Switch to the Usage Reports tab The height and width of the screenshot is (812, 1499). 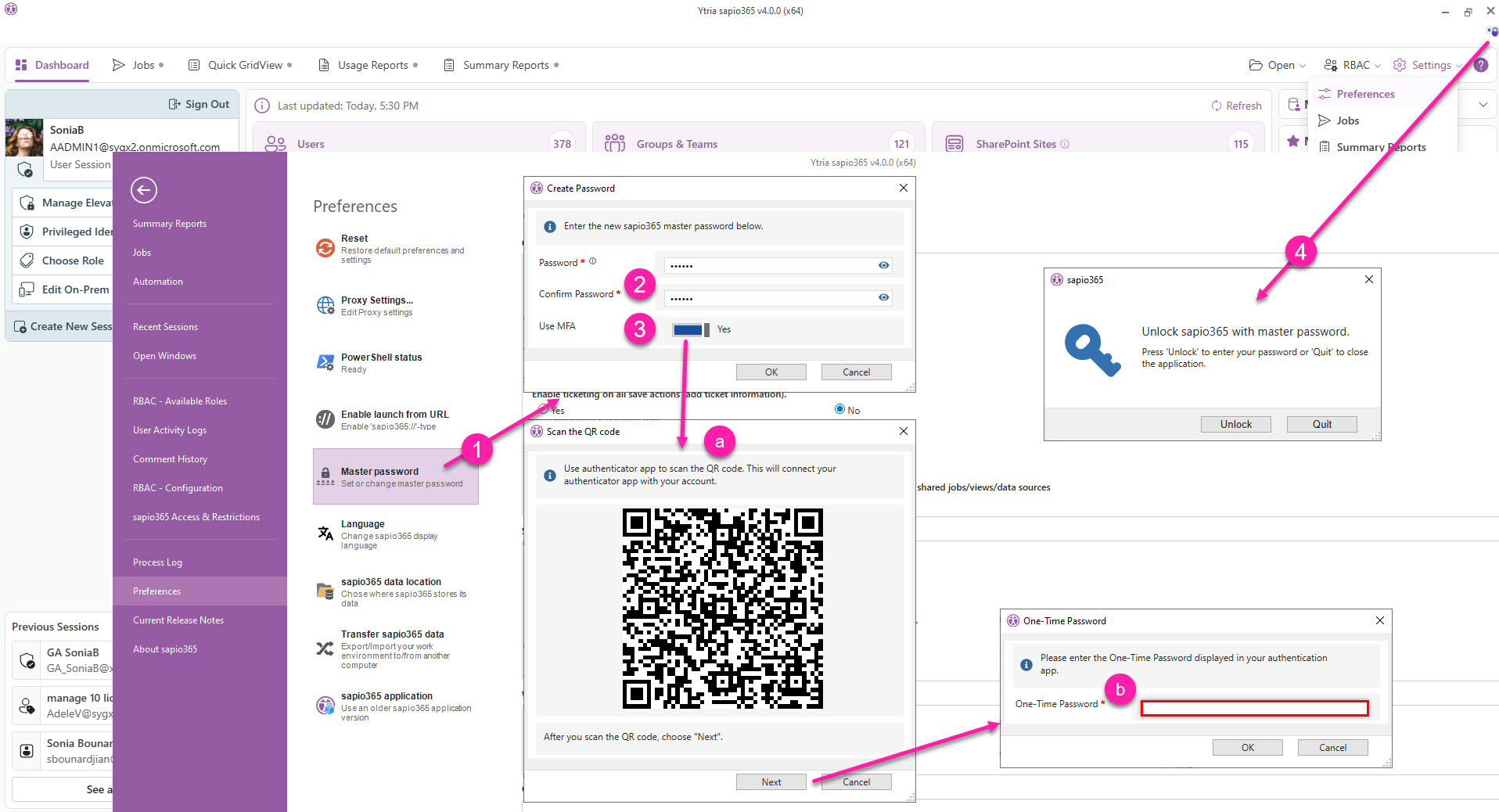tap(368, 65)
